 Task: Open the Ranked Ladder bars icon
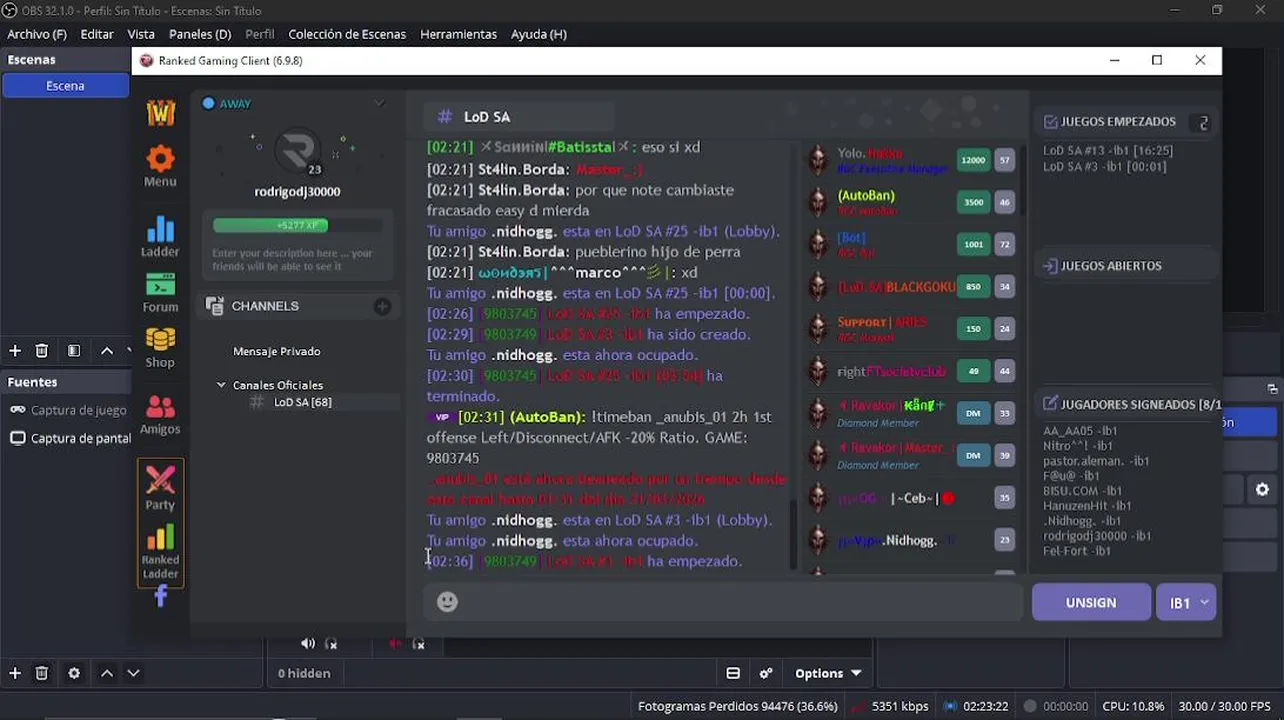pos(160,537)
